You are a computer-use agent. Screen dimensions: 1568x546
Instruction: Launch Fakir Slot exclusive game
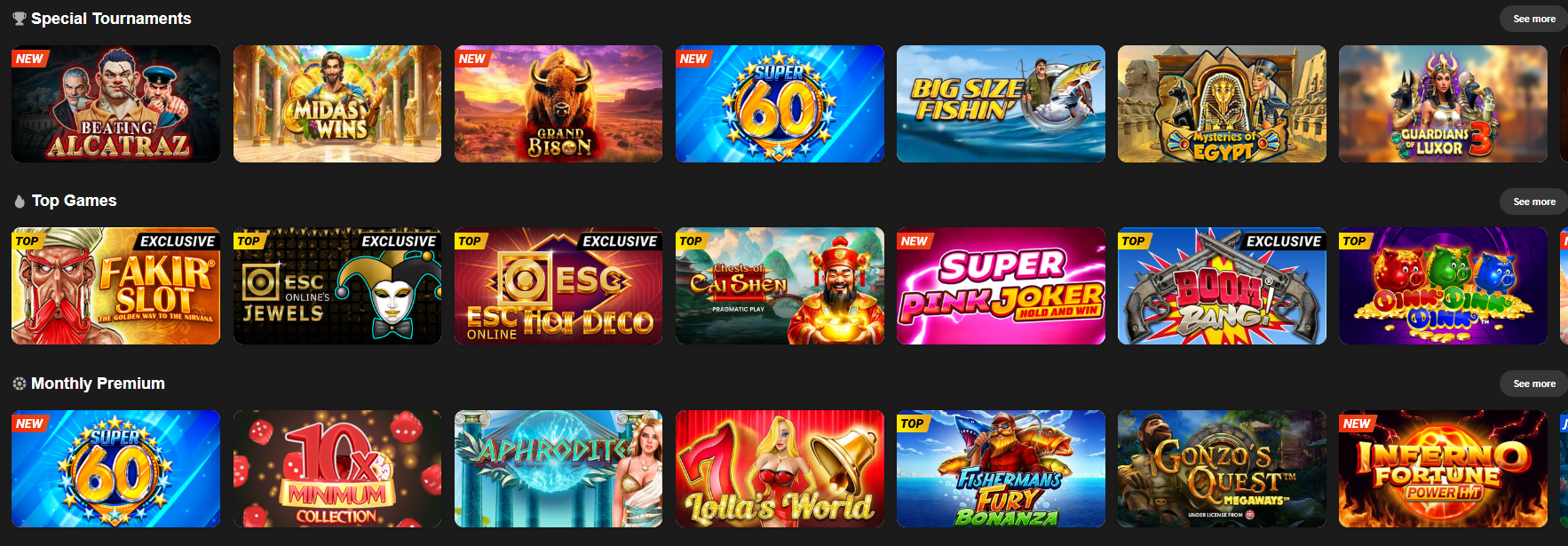tap(115, 286)
